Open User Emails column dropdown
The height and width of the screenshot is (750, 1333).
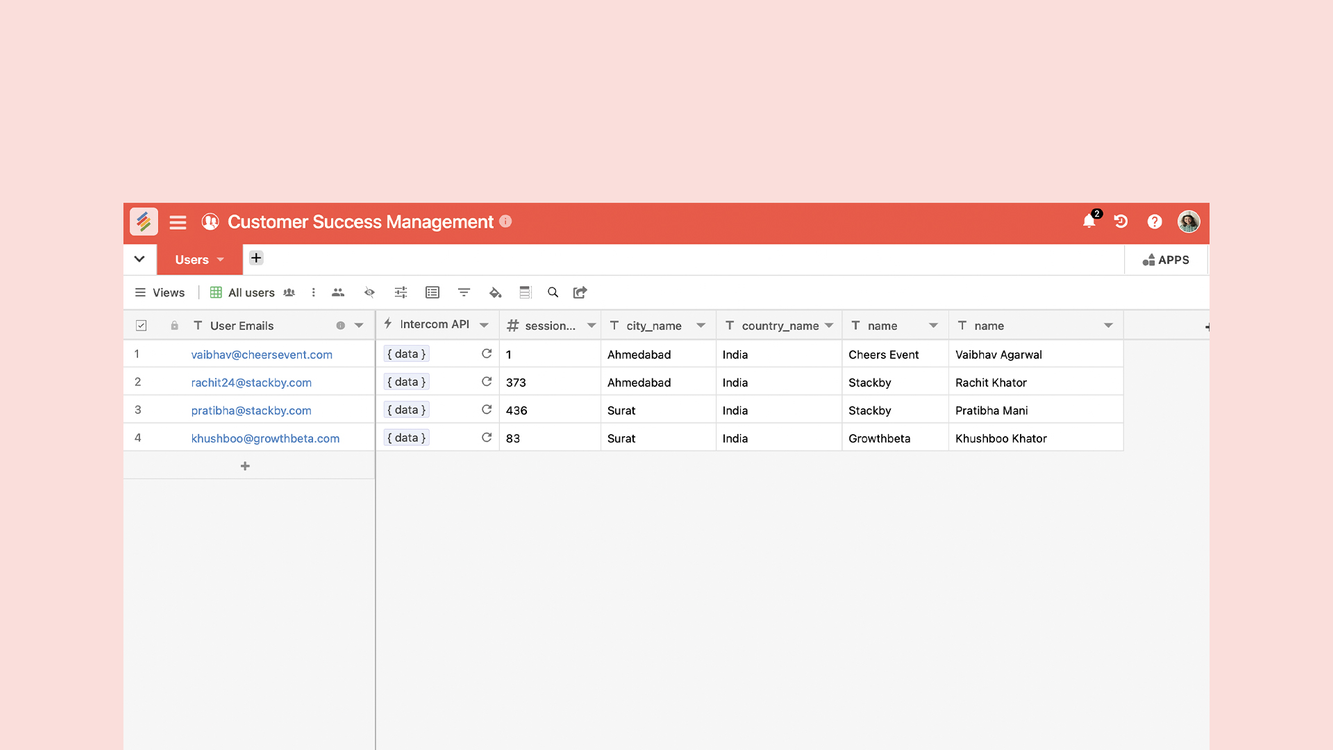coord(359,326)
